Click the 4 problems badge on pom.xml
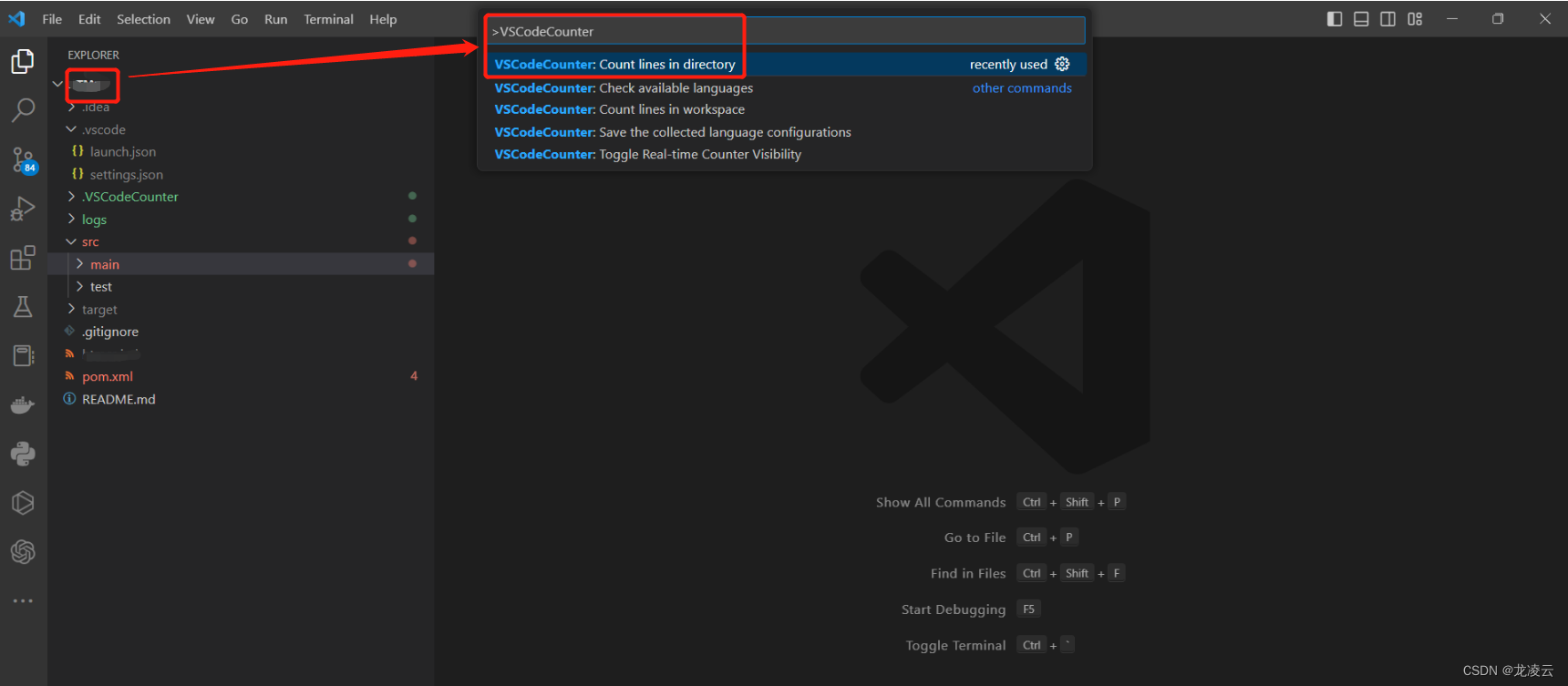 (414, 375)
